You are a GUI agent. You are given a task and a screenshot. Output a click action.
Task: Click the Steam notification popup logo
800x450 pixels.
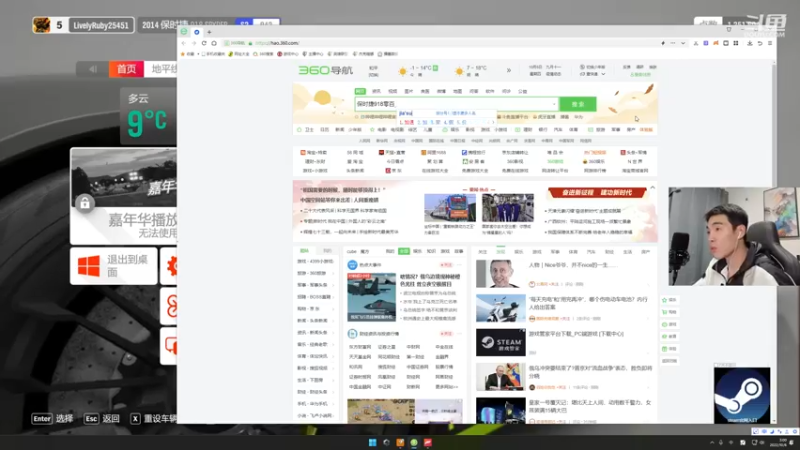tap(742, 395)
